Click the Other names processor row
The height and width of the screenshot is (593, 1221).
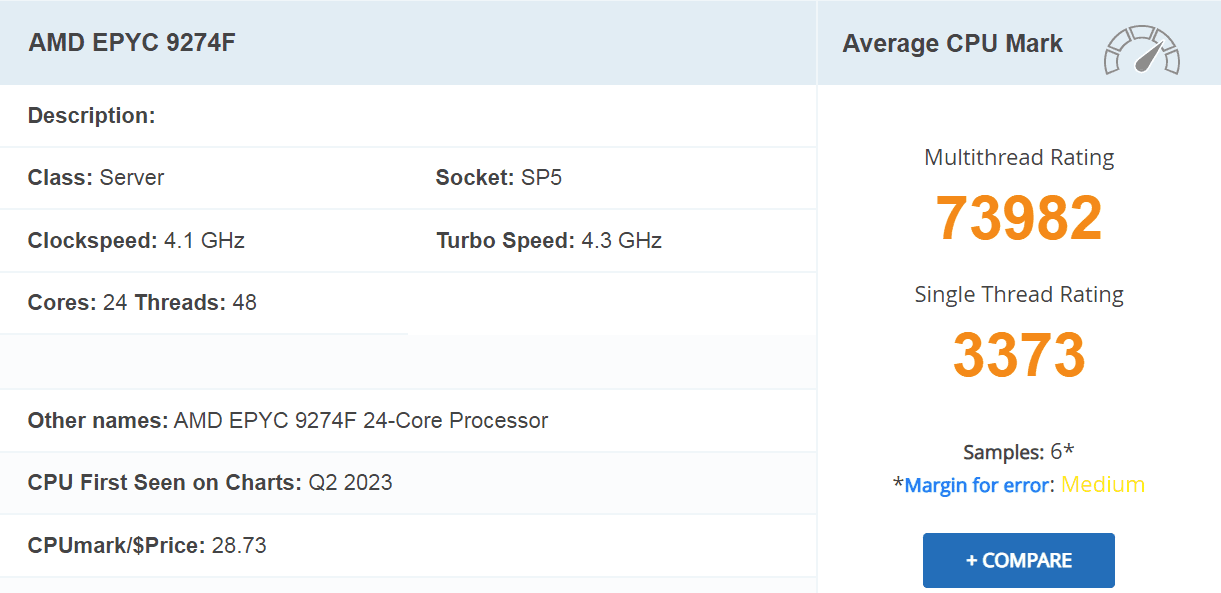pyautogui.click(x=288, y=421)
